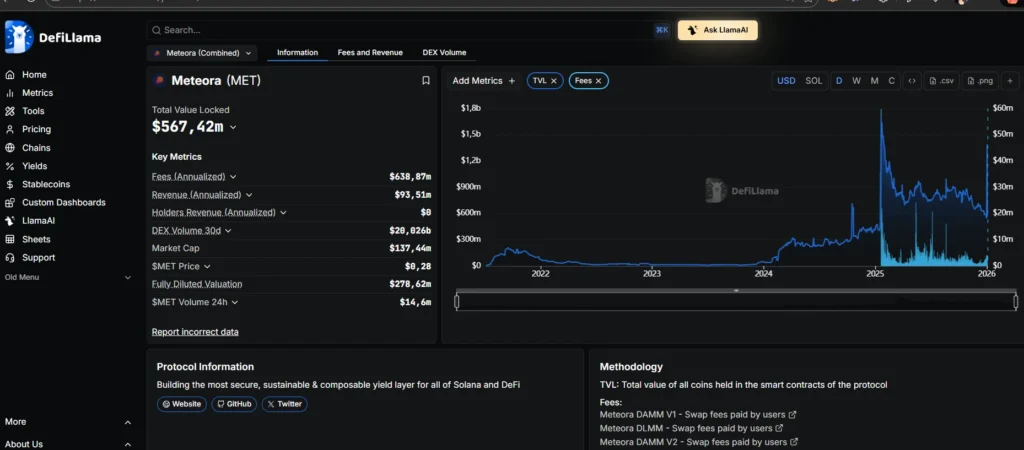
Task: Export chart as .png image
Action: [980, 80]
